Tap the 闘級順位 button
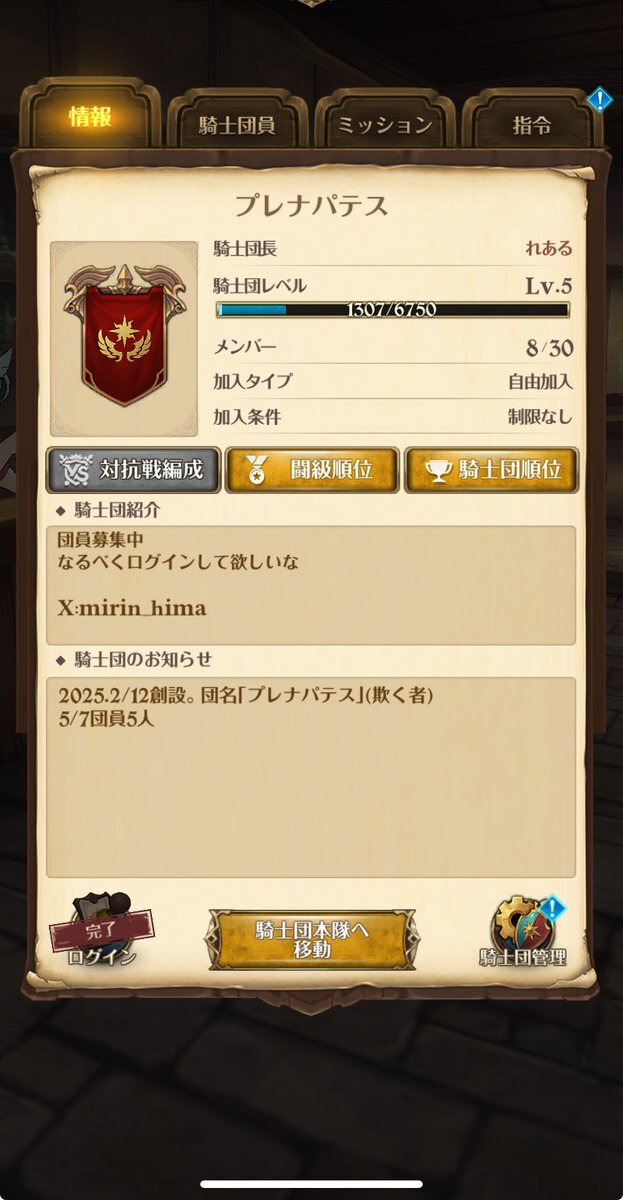The height and width of the screenshot is (1200, 623). click(x=312, y=470)
